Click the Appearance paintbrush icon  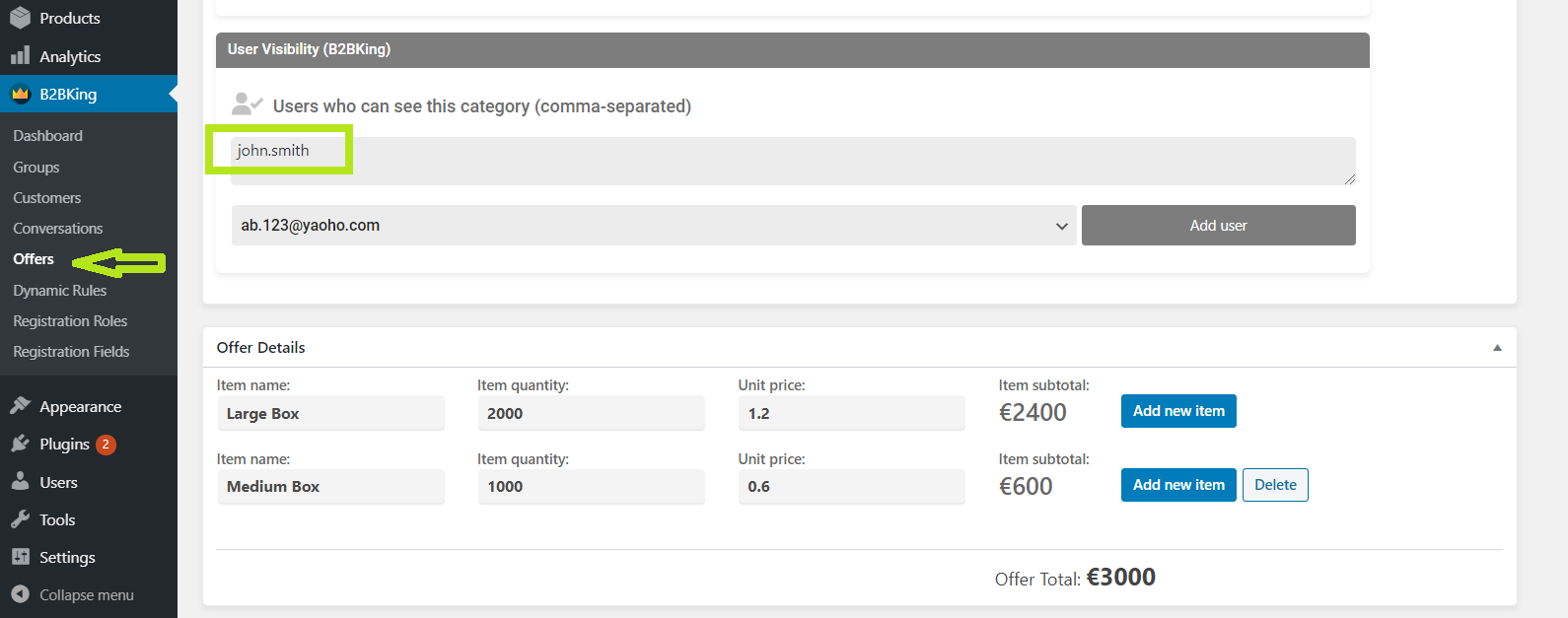click(x=20, y=406)
